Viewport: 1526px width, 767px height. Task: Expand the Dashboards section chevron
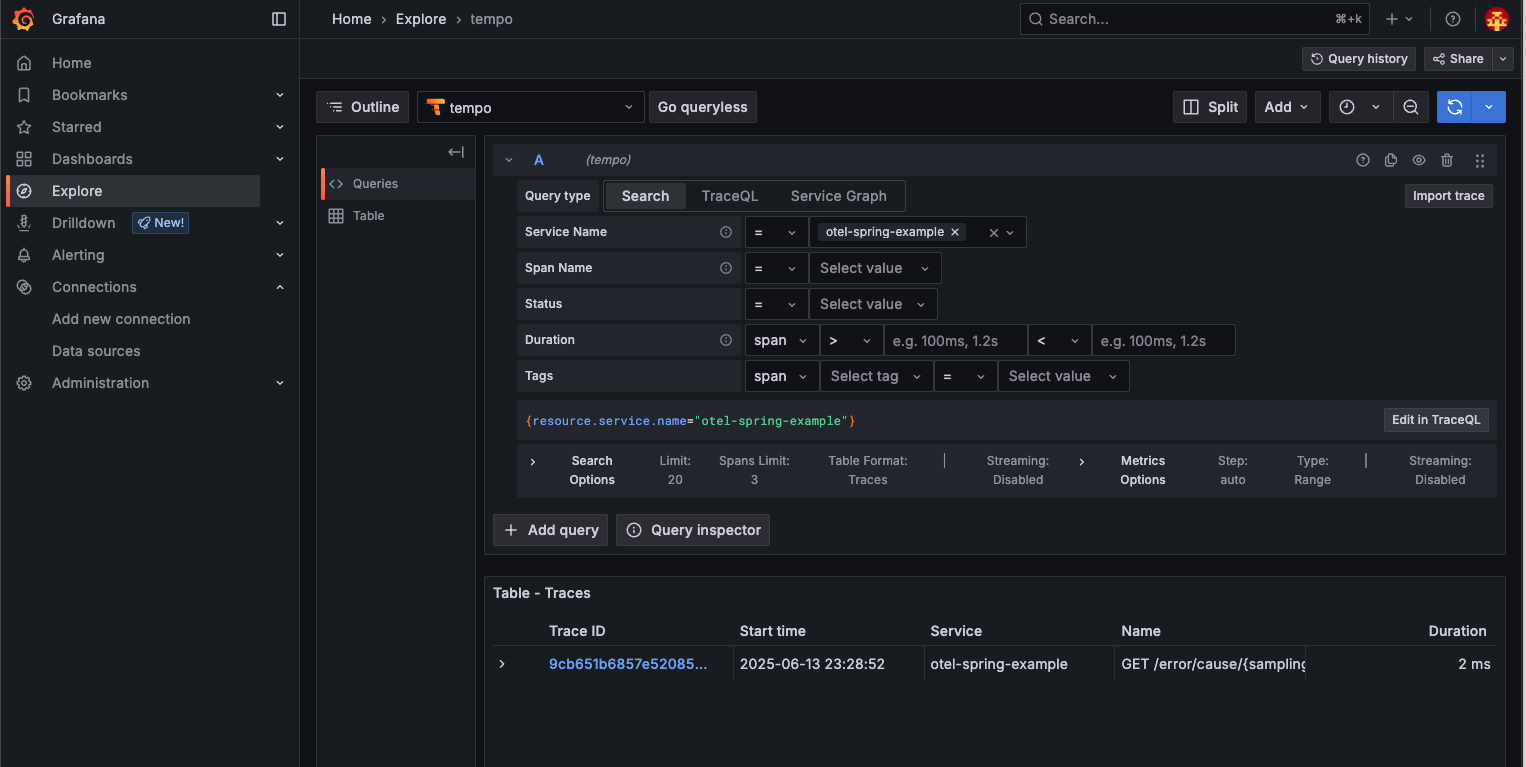tap(280, 159)
